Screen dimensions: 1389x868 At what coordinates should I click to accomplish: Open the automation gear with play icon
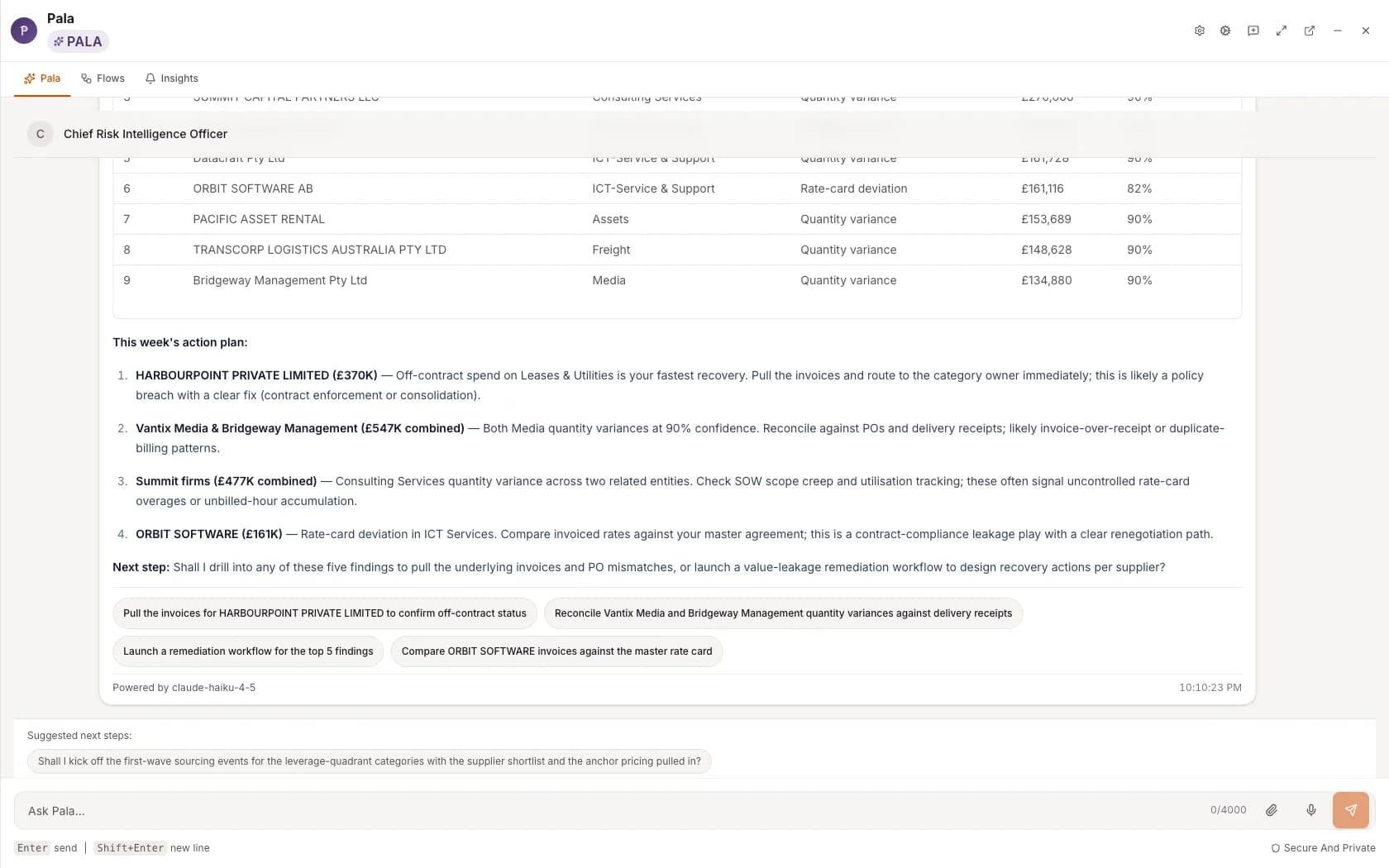click(1225, 31)
